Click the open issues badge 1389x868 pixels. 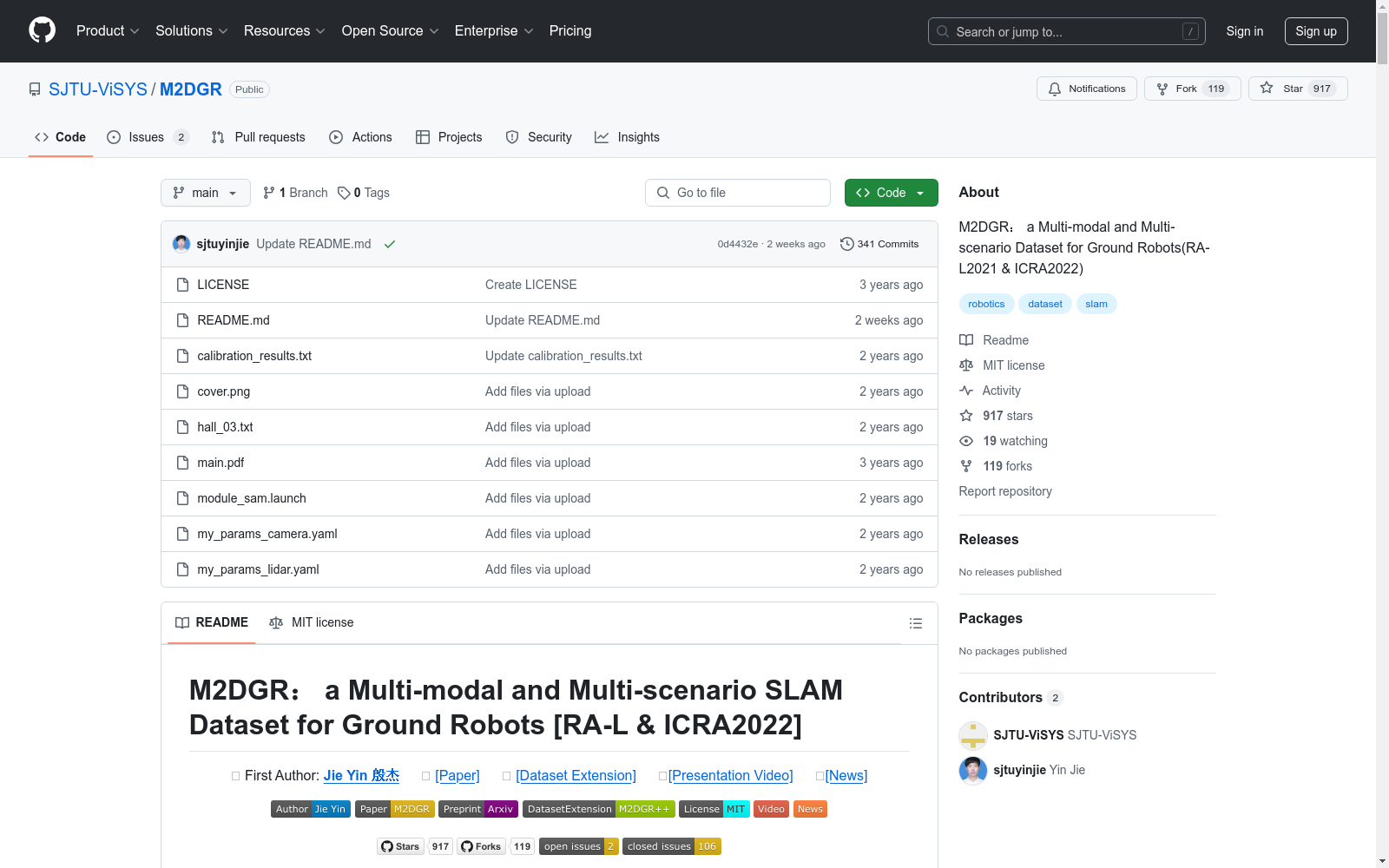(579, 846)
